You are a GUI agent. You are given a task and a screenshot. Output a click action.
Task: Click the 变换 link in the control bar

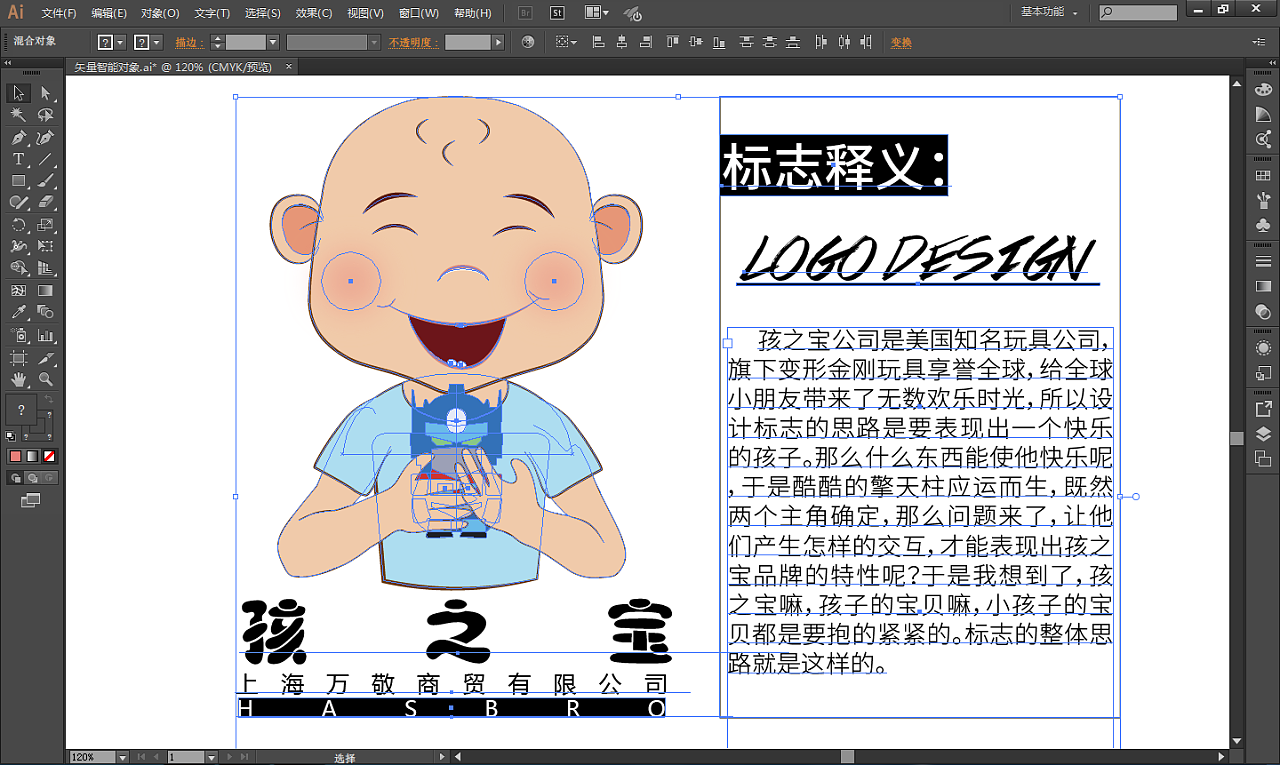(x=899, y=42)
